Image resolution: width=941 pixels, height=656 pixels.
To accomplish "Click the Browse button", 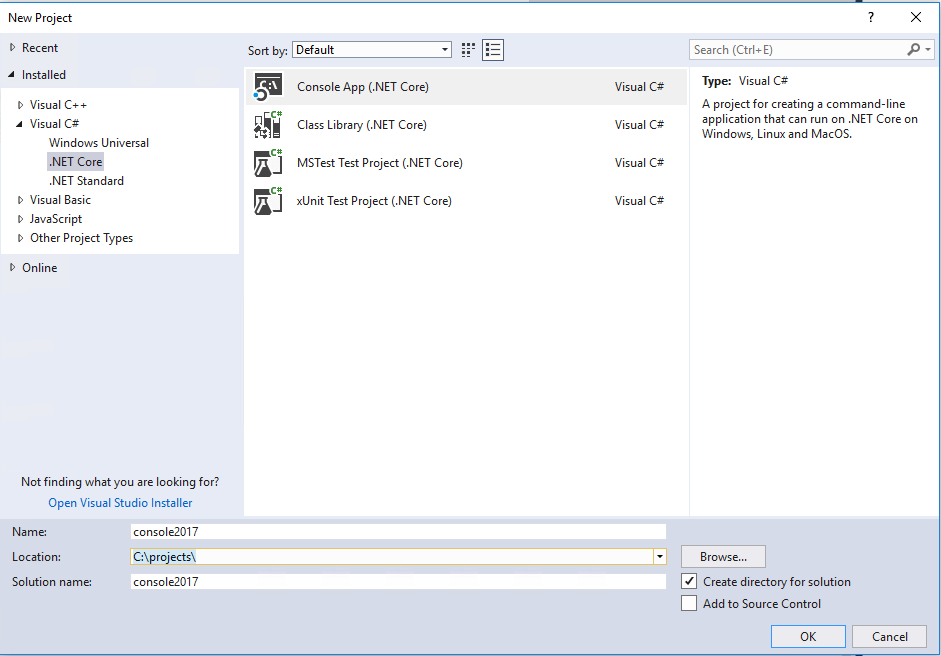I will [x=723, y=556].
